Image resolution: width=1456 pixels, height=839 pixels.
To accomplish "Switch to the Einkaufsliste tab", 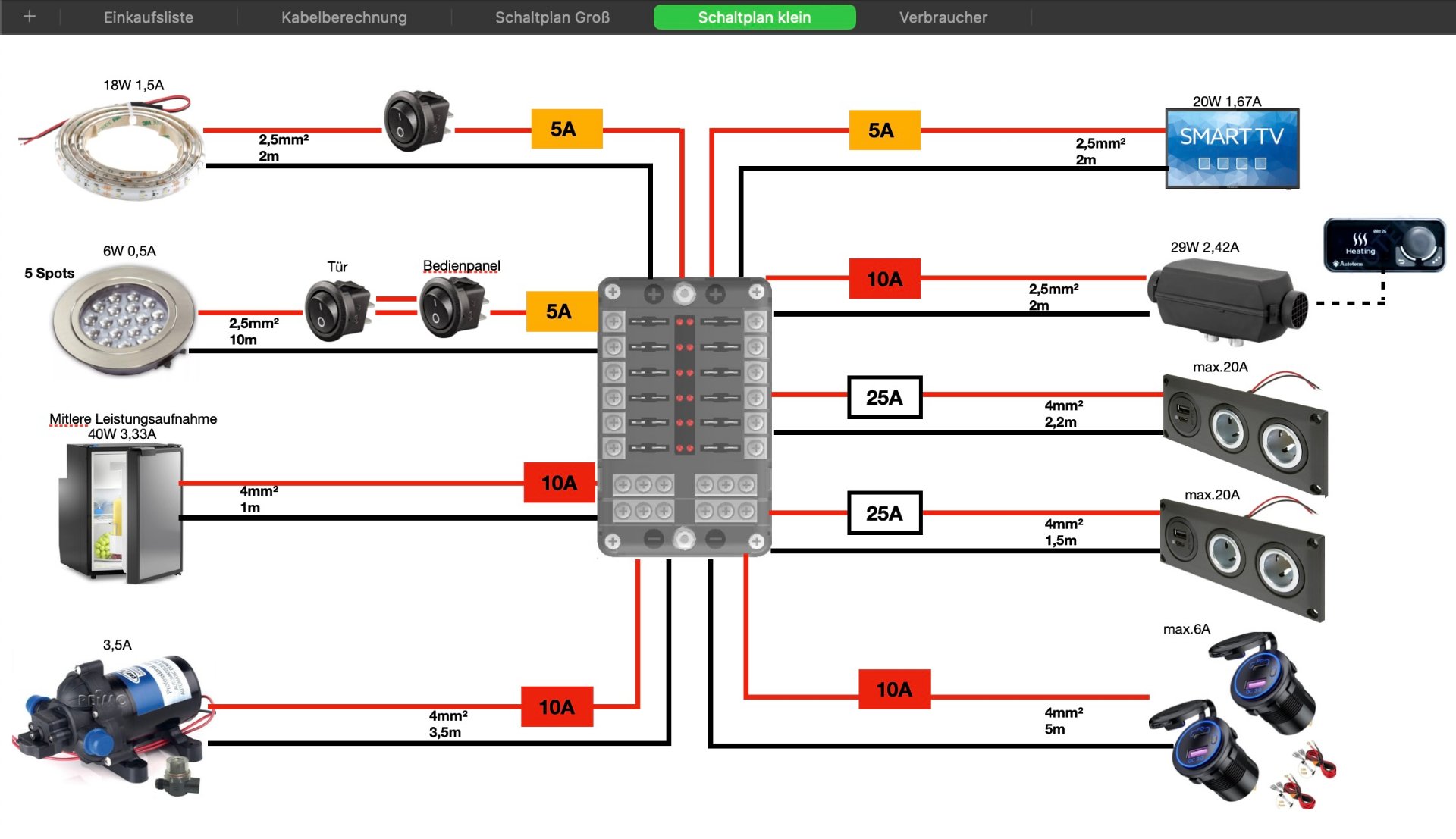I will click(149, 17).
